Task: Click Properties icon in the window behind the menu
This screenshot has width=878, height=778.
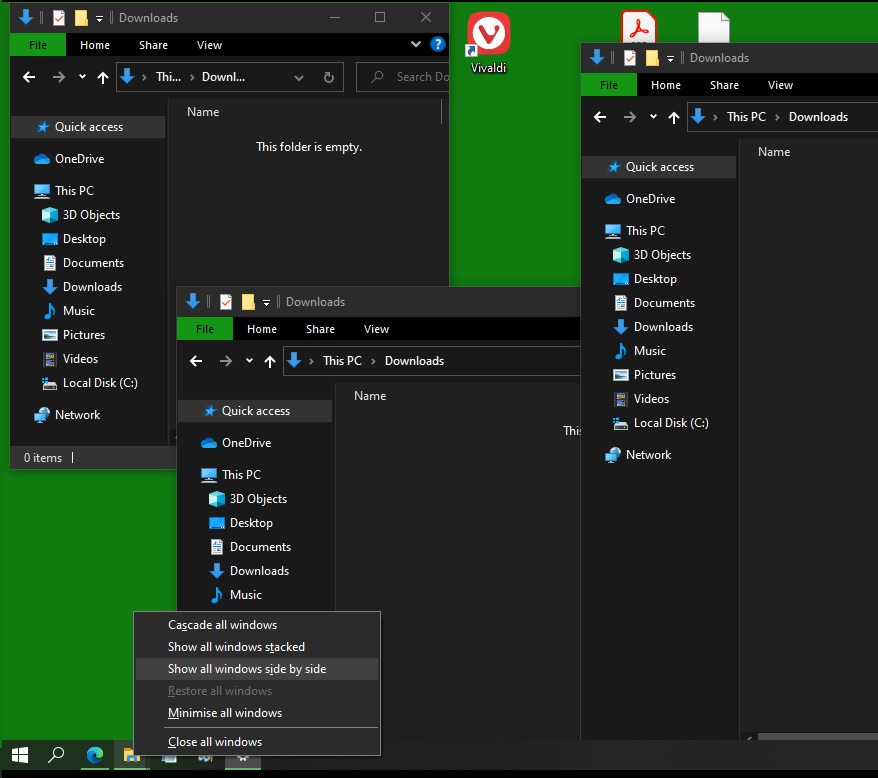Action: tap(226, 302)
